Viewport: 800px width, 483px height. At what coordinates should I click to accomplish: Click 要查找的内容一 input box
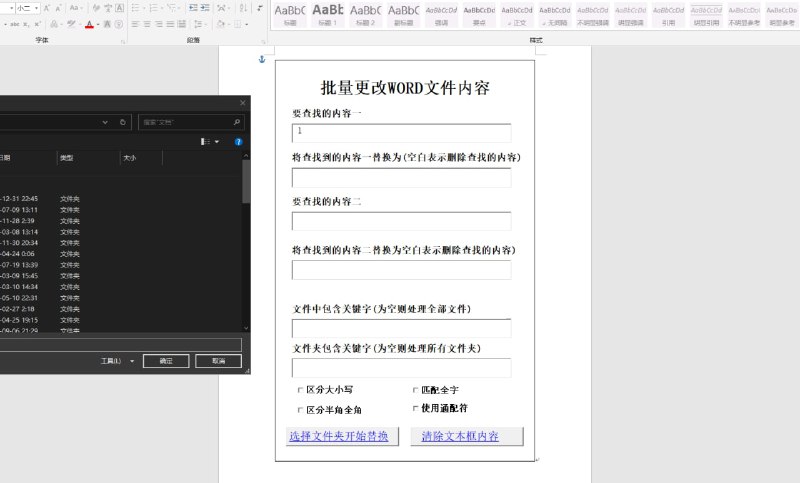(402, 133)
